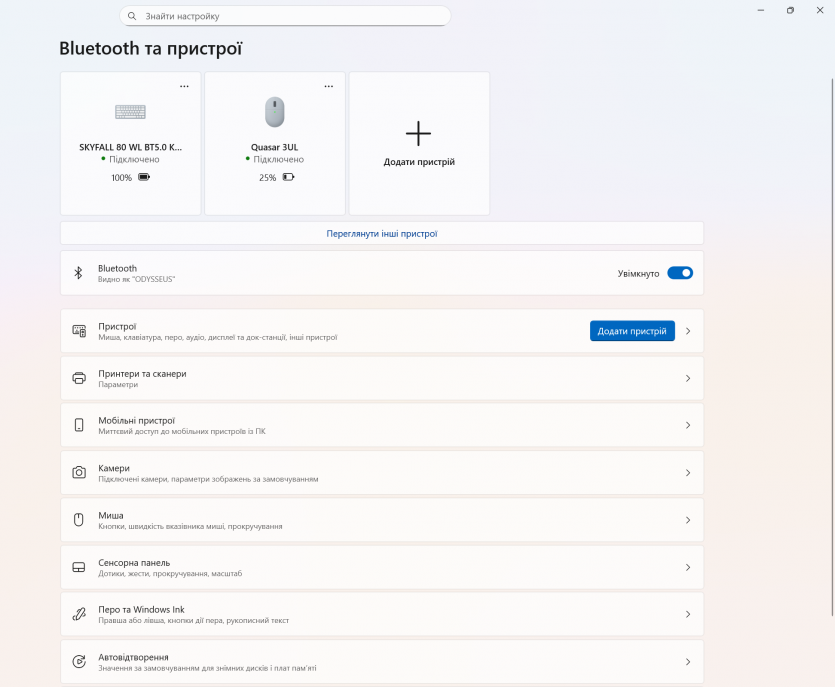The width and height of the screenshot is (835, 687).
Task: Click the Миша mouse icon
Action: click(x=79, y=520)
